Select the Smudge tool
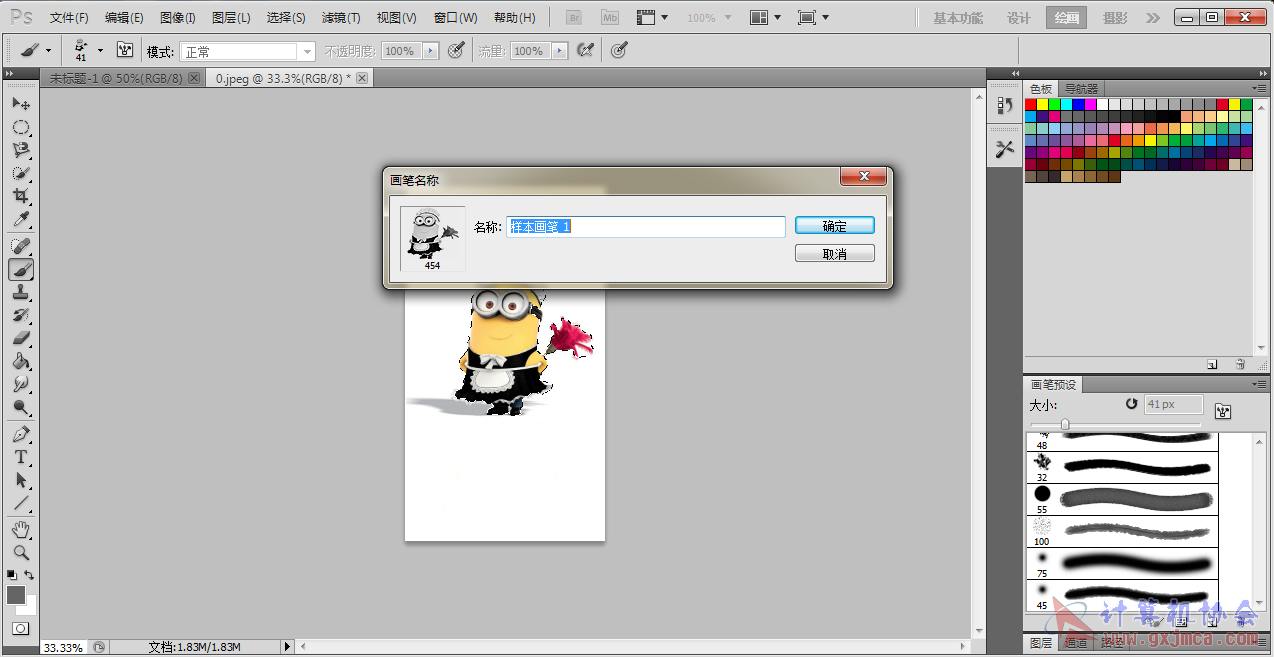 pos(20,384)
